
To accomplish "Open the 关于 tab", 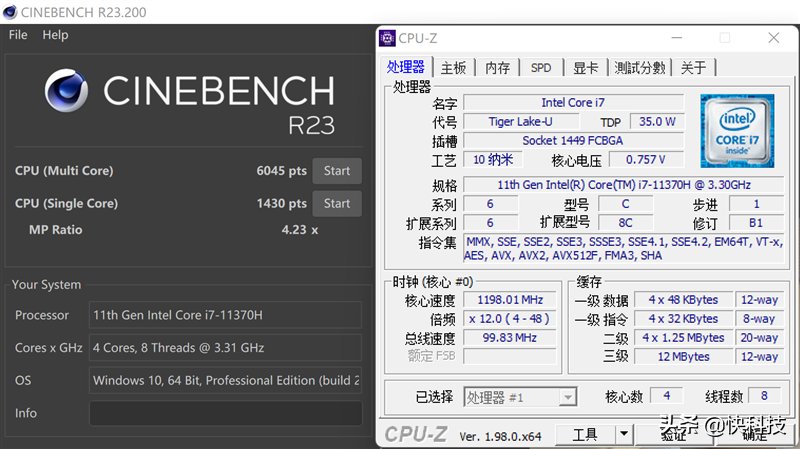I will click(x=693, y=68).
